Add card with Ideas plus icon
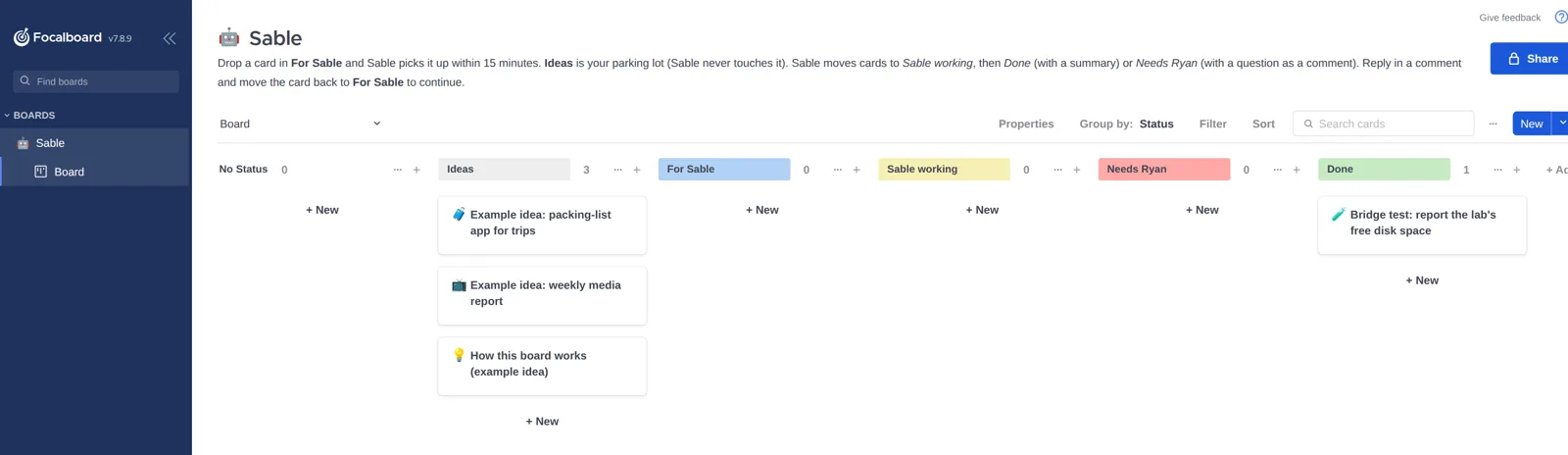1568x455 pixels. tap(637, 170)
